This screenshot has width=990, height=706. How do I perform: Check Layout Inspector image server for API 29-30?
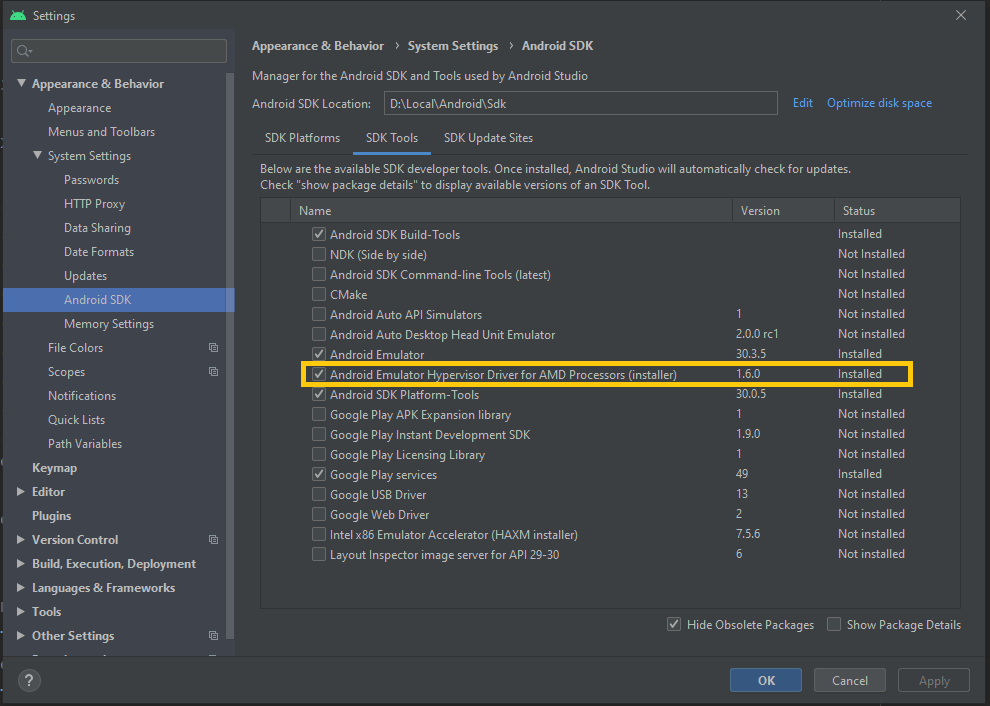point(319,554)
